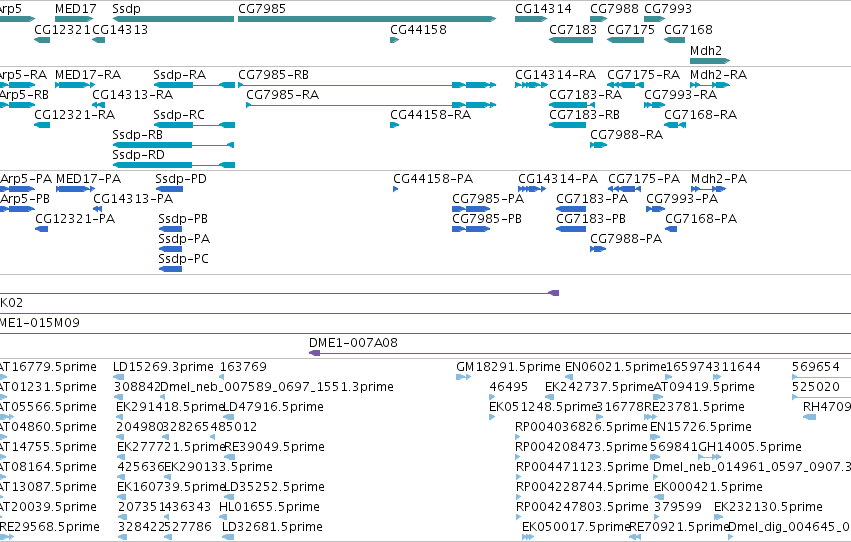This screenshot has height=542, width=851.
Task: Select the CG14313 gene label
Action: (120, 30)
